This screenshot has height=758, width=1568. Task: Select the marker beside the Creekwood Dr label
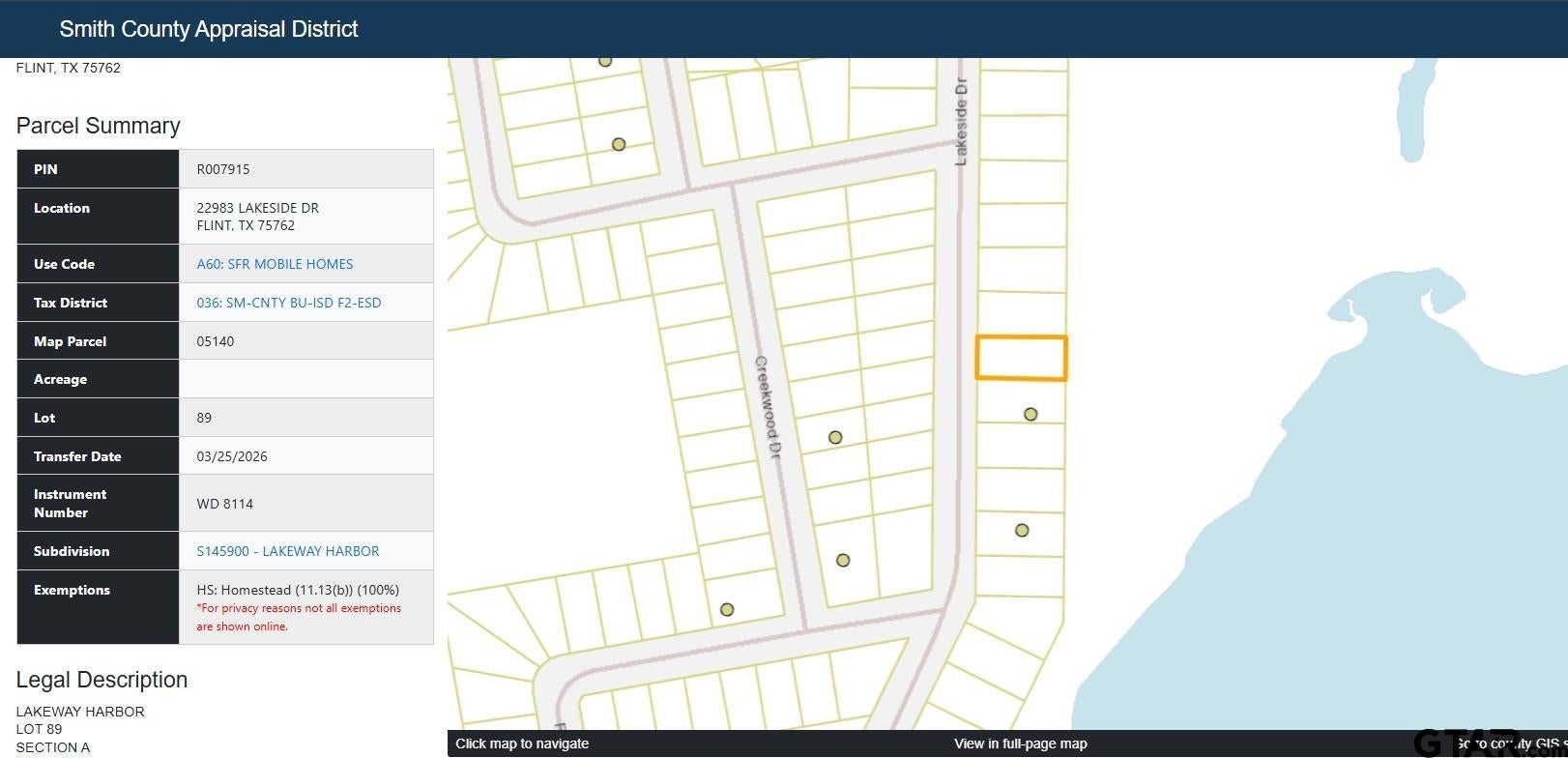pyautogui.click(x=835, y=437)
